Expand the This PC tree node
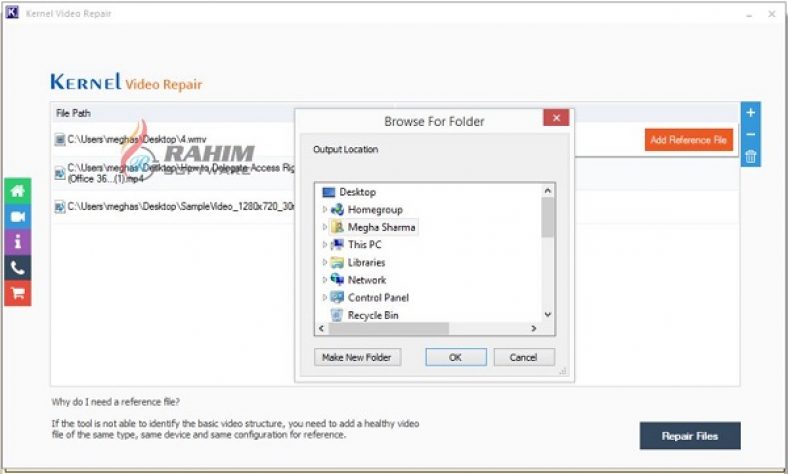 coord(325,245)
